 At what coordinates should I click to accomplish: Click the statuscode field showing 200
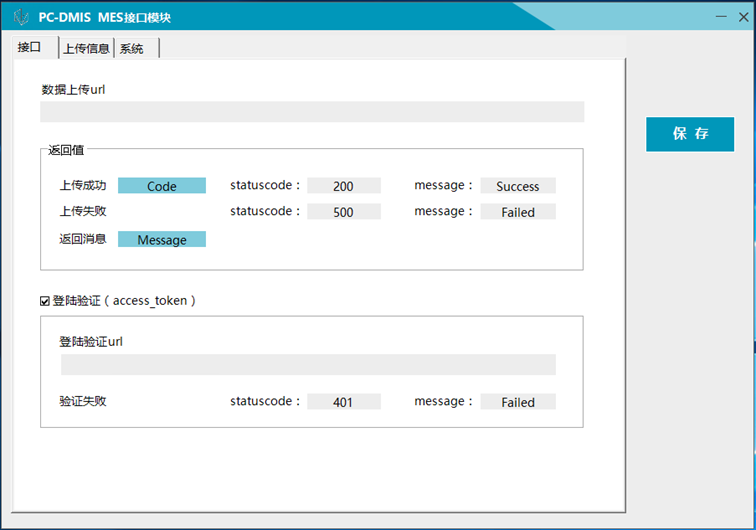click(x=343, y=186)
